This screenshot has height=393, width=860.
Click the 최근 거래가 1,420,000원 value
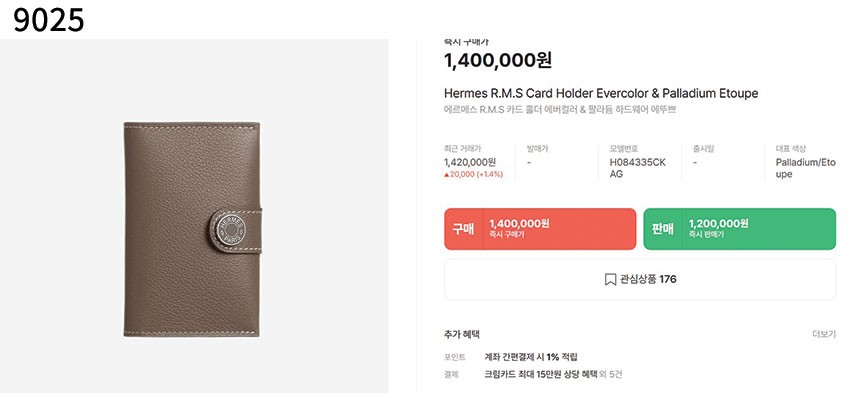click(x=470, y=162)
